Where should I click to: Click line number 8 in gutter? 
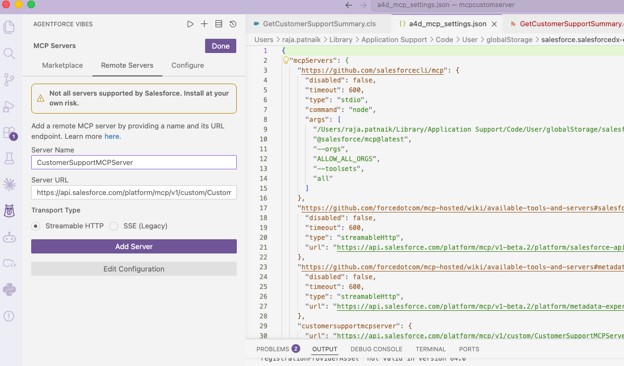[265, 119]
